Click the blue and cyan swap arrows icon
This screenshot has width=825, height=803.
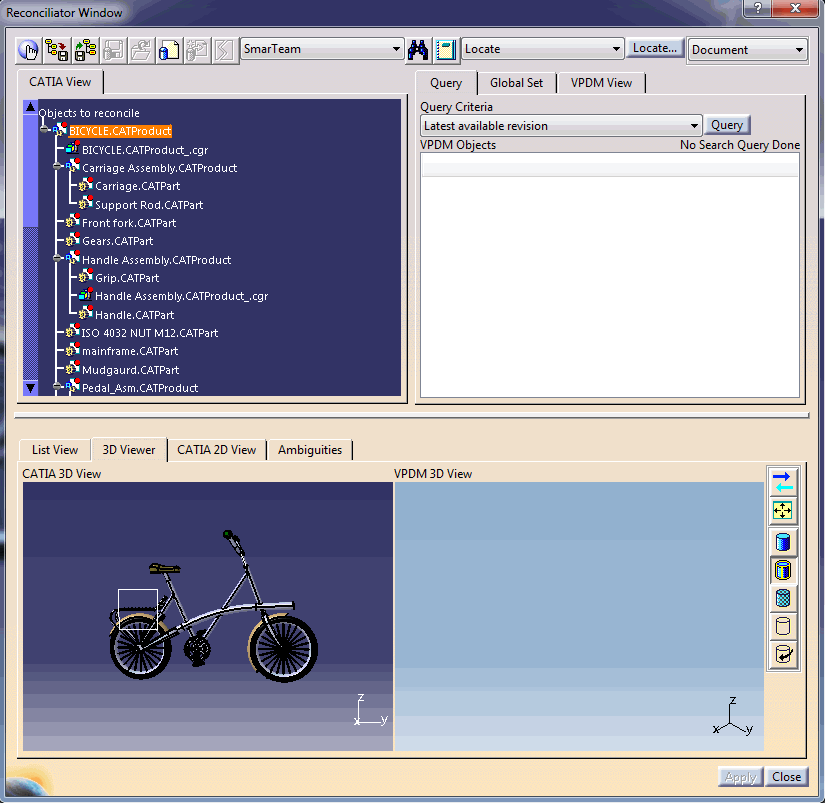(x=783, y=481)
